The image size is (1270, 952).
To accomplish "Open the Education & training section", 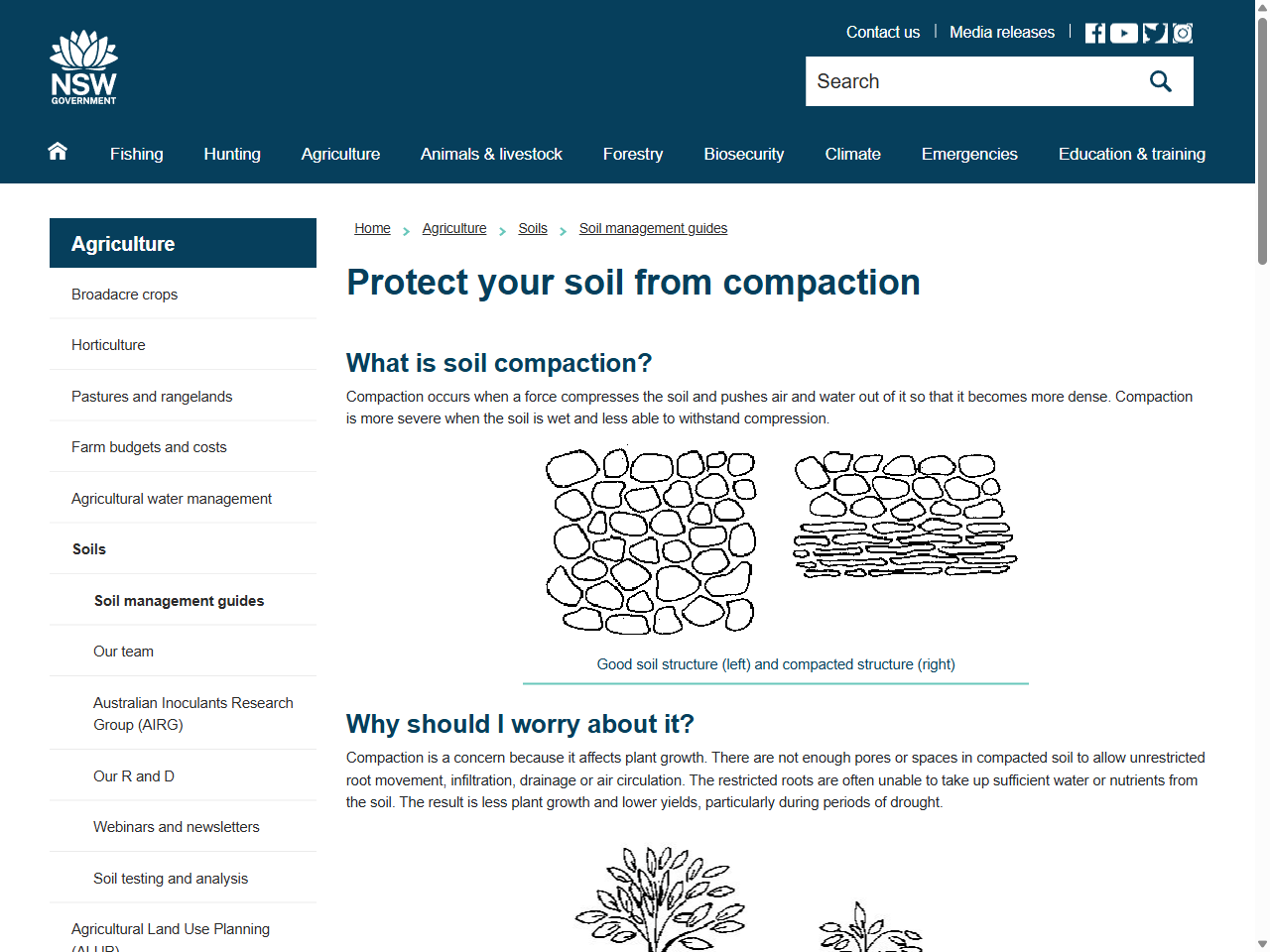I will pos(1131,154).
